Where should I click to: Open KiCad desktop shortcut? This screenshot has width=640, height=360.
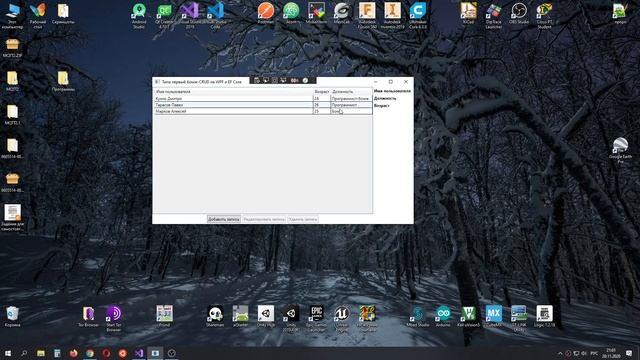pos(468,13)
